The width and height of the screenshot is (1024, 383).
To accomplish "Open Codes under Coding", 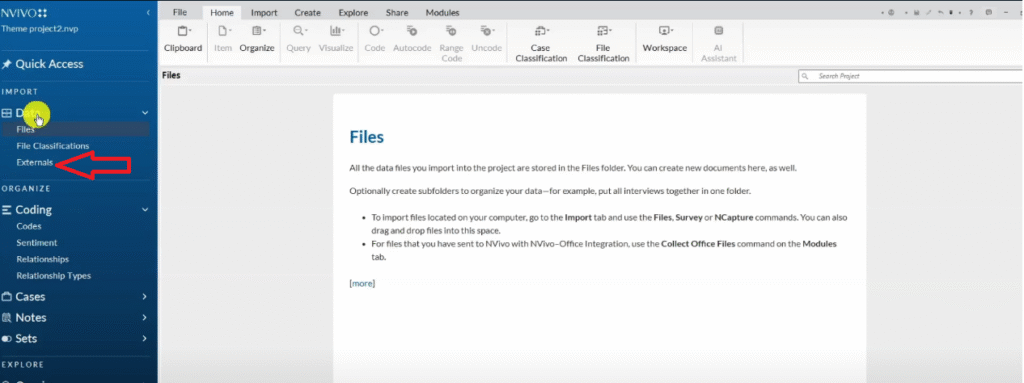I will pos(29,226).
